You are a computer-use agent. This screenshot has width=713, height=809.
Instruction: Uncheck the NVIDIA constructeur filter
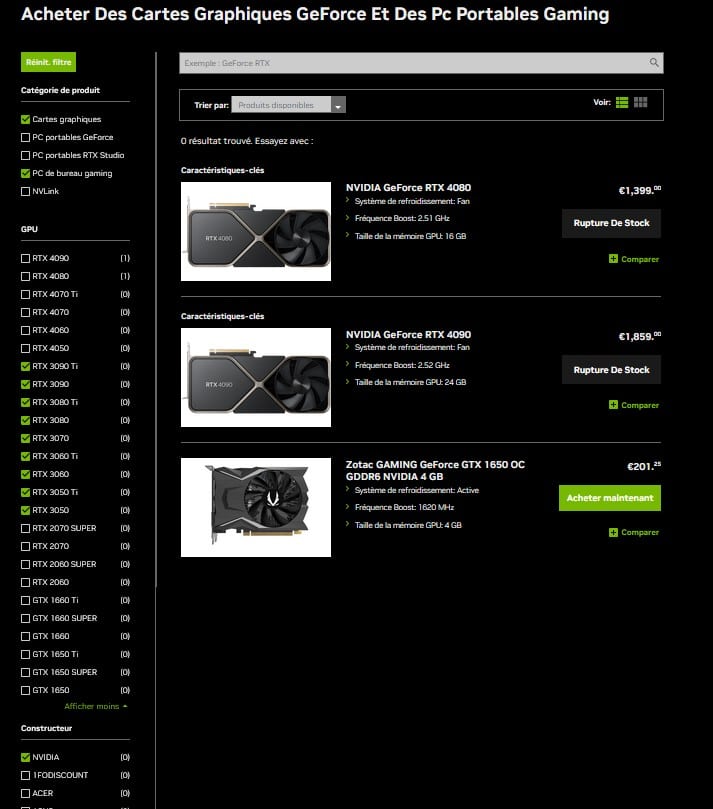pos(25,757)
